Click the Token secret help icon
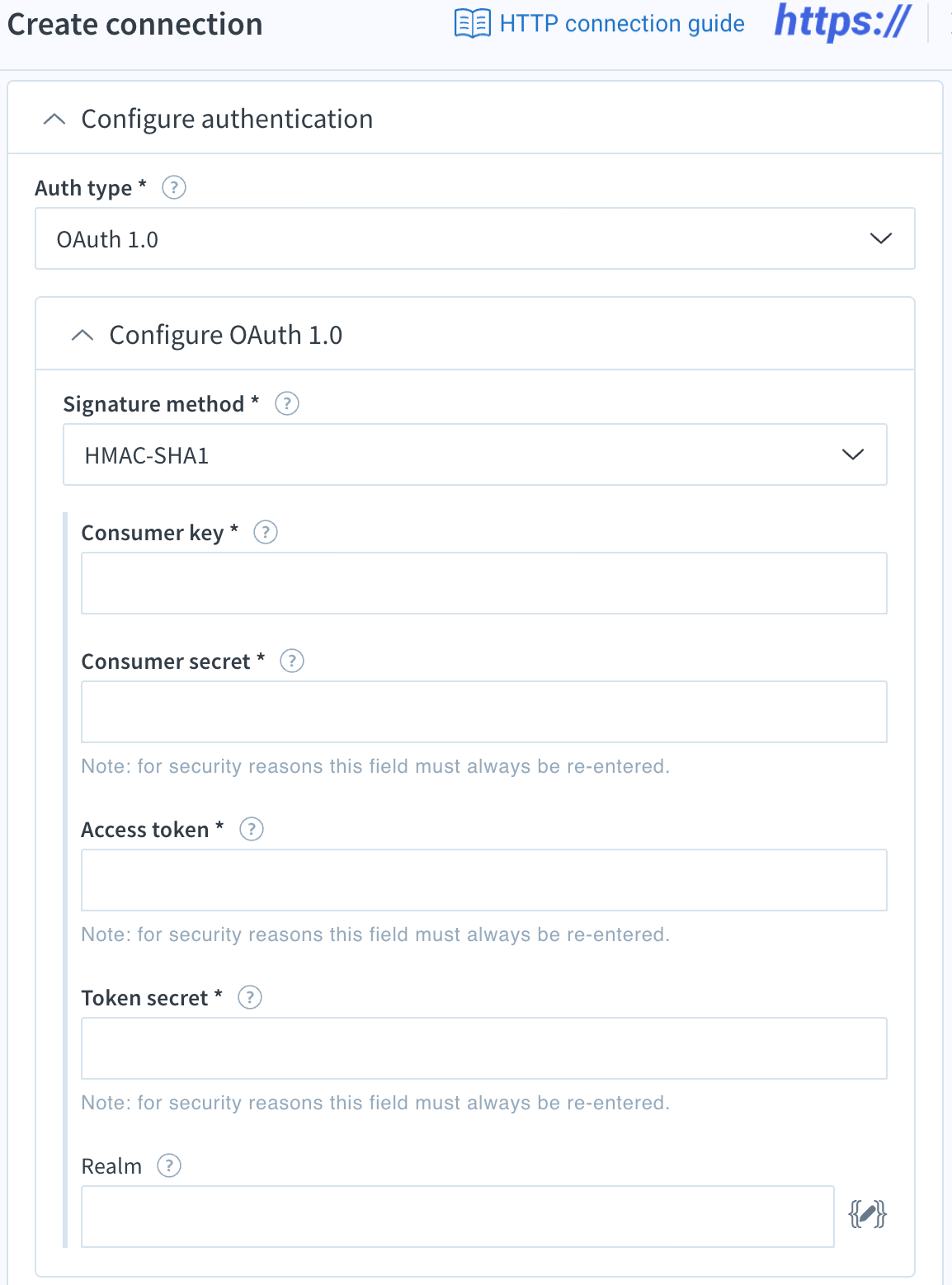Screen dimensions: 952x1285 click(x=250, y=997)
